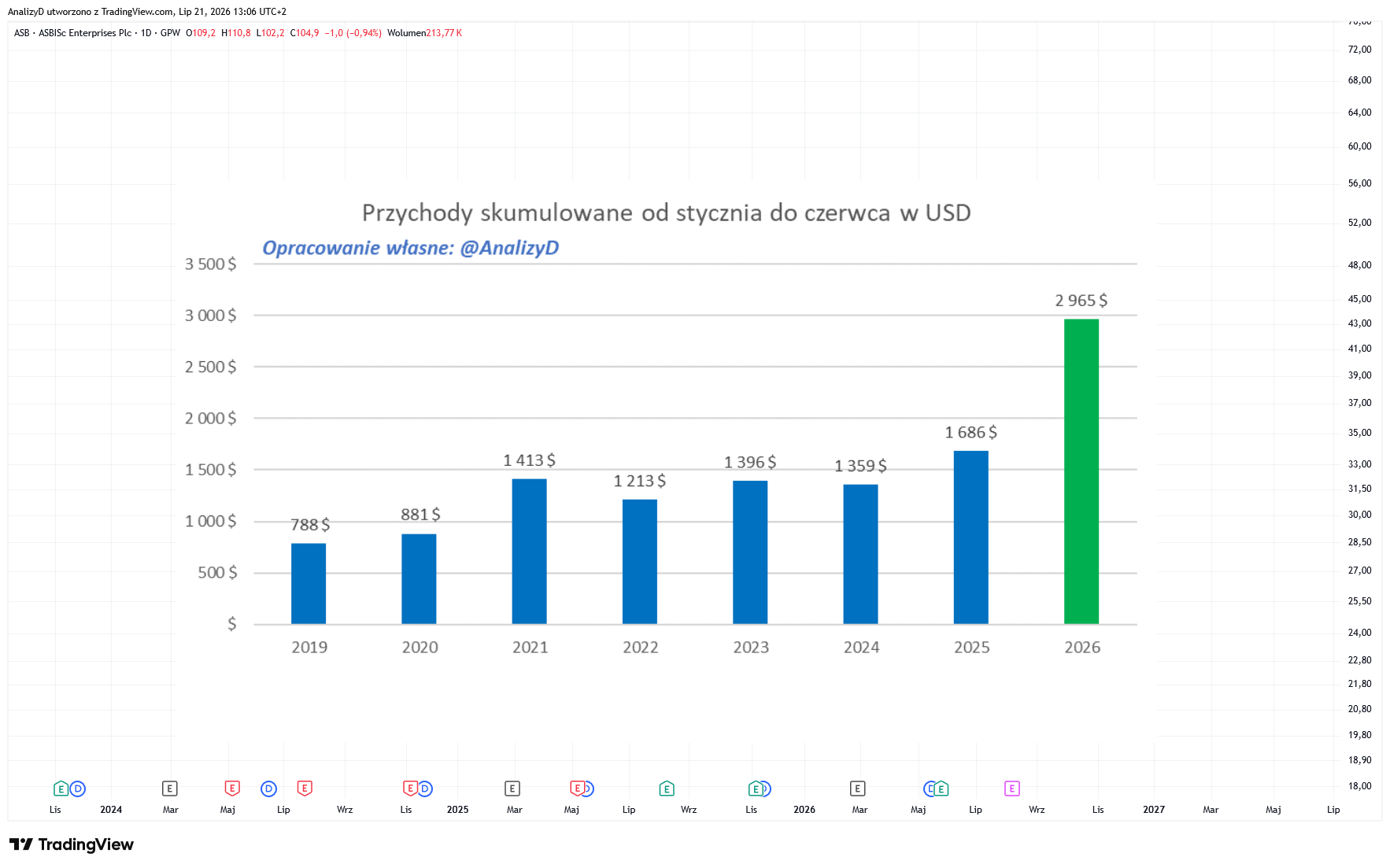Open the red E earnings marker at Lis 2024
The height and width of the screenshot is (868, 1390).
[410, 788]
